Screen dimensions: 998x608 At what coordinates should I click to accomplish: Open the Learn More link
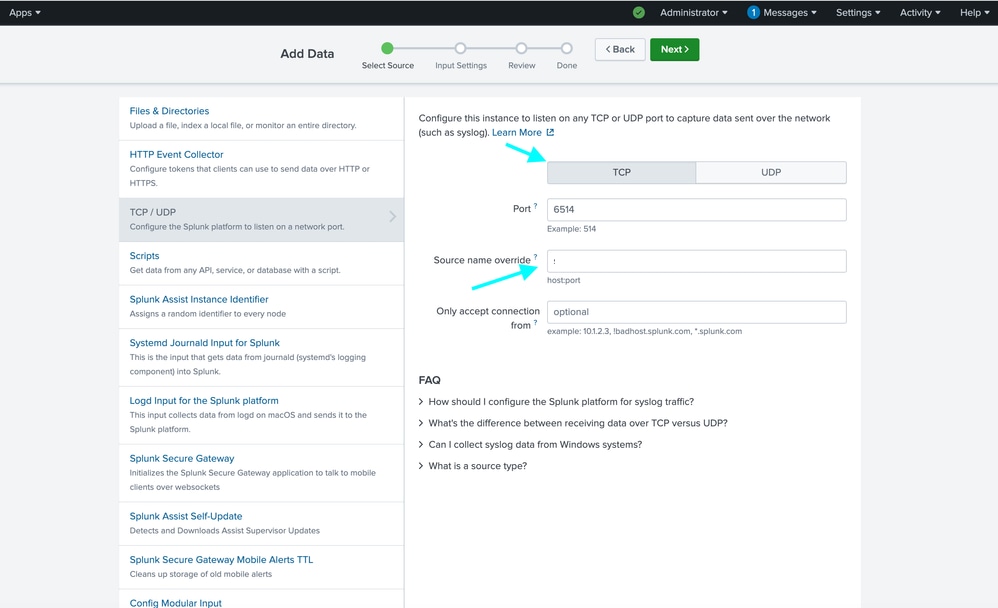point(517,132)
